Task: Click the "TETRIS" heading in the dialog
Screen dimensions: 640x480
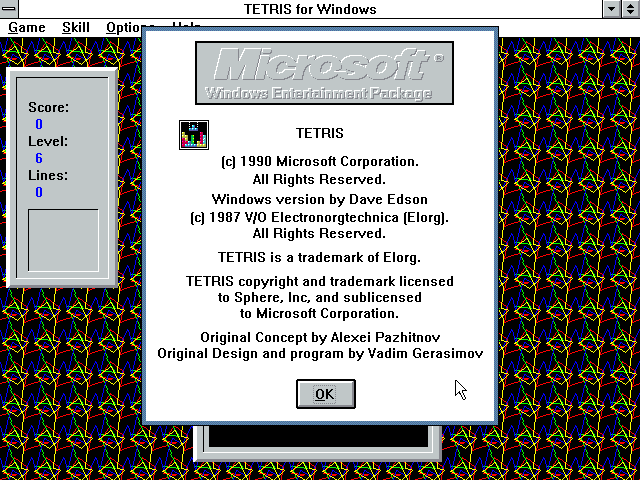Action: click(x=320, y=133)
